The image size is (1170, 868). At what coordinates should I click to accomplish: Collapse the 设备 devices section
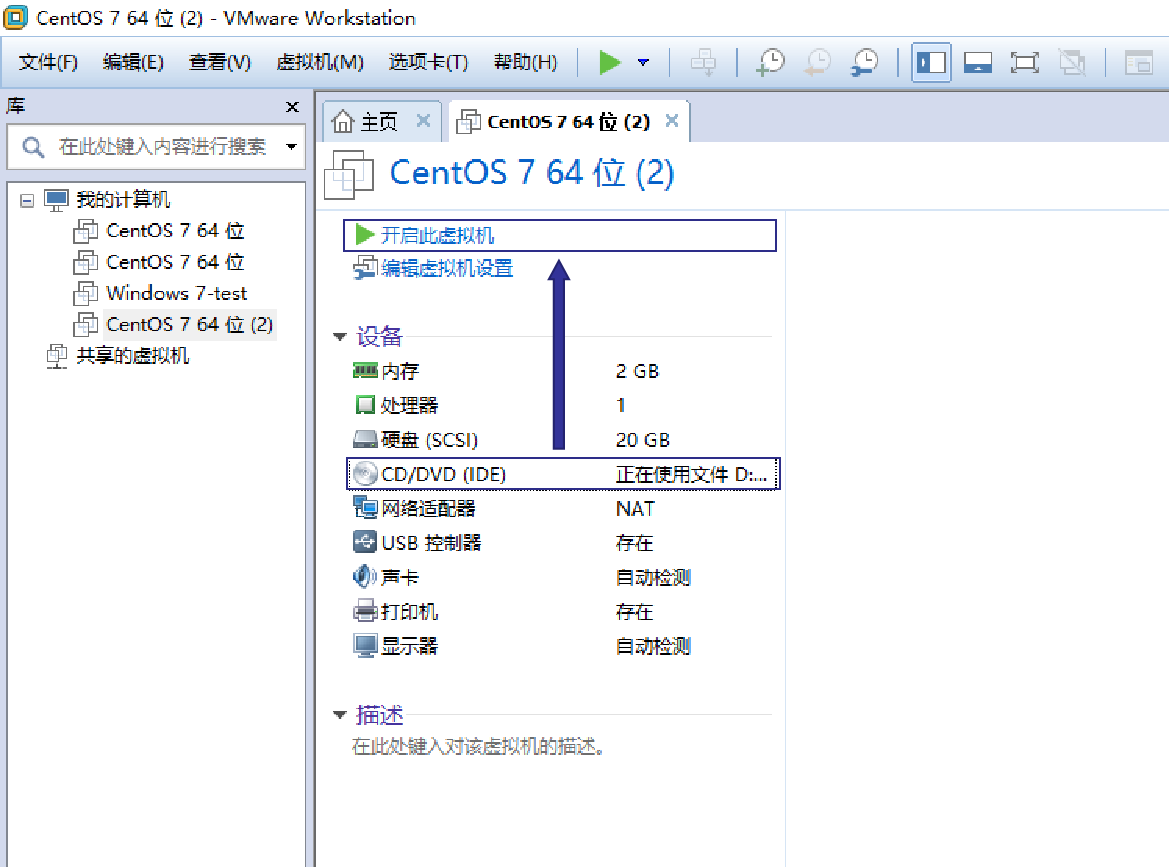pyautogui.click(x=340, y=337)
